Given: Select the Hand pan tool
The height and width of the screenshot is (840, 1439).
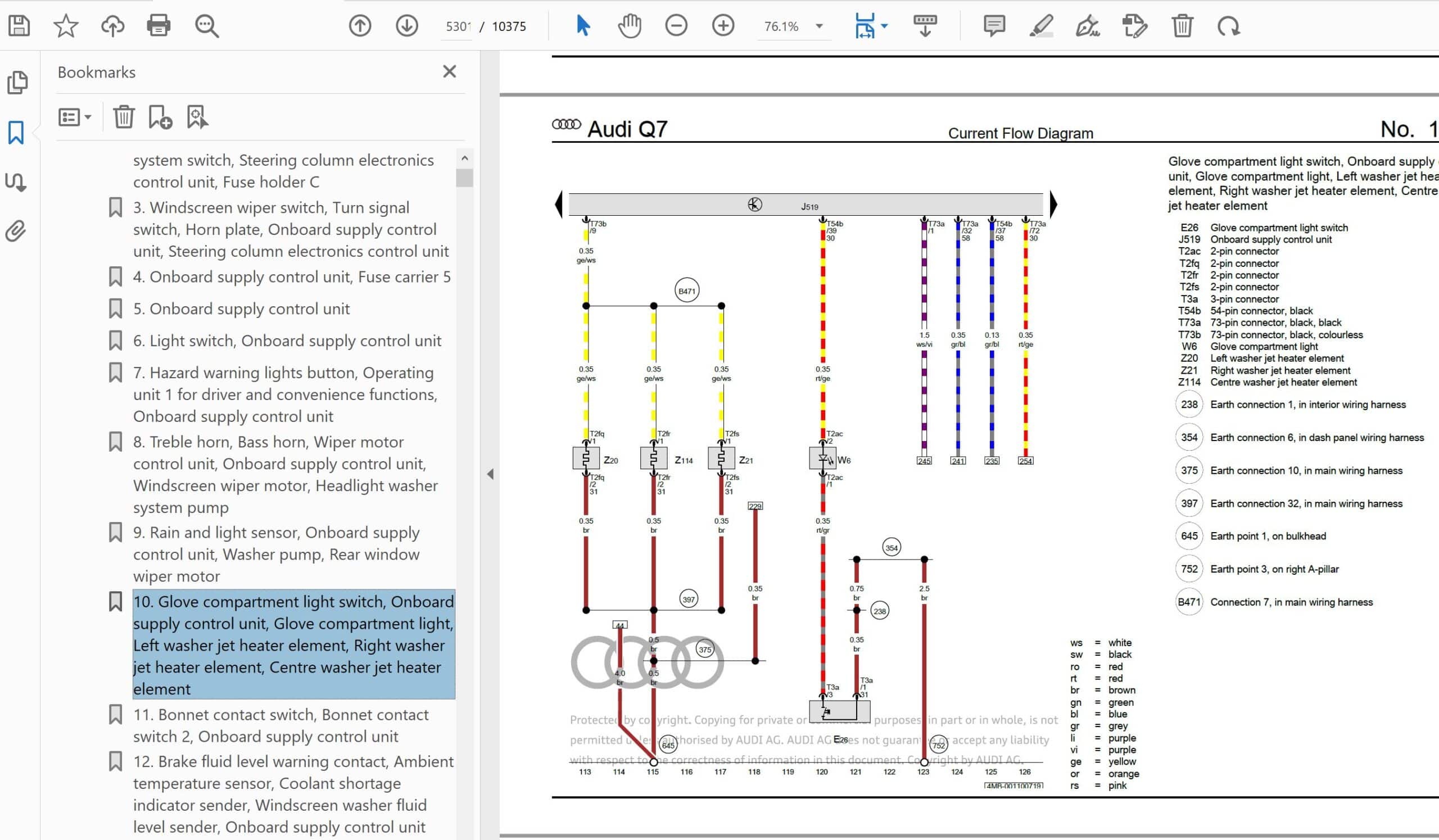Looking at the screenshot, I should pyautogui.click(x=629, y=26).
